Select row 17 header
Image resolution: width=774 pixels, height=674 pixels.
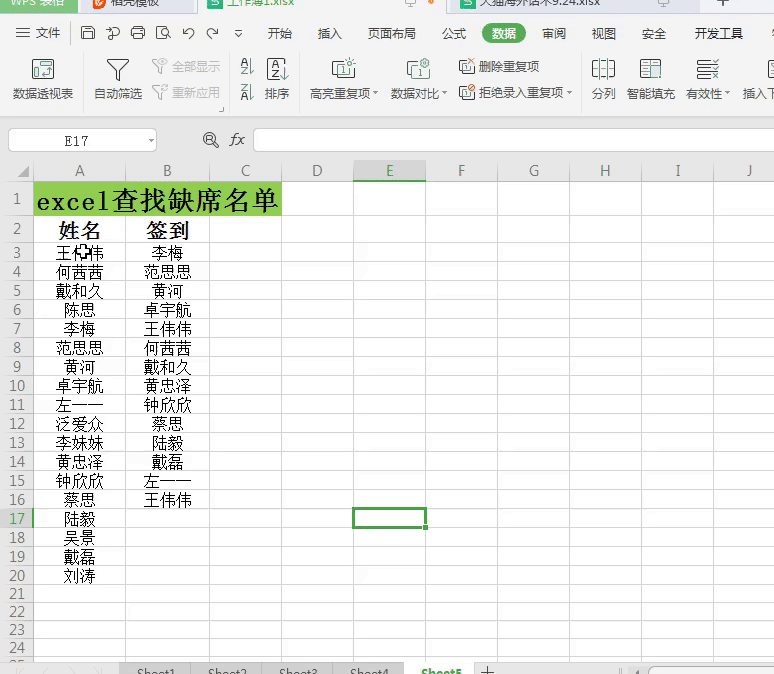coord(17,518)
